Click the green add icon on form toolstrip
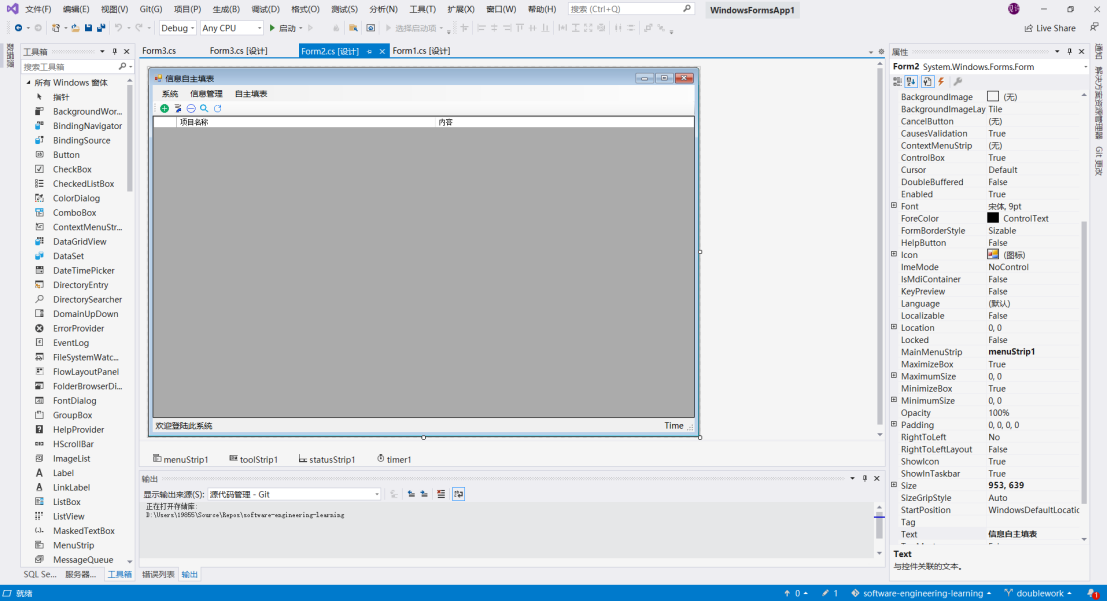The height and width of the screenshot is (602, 1108). tap(165, 108)
